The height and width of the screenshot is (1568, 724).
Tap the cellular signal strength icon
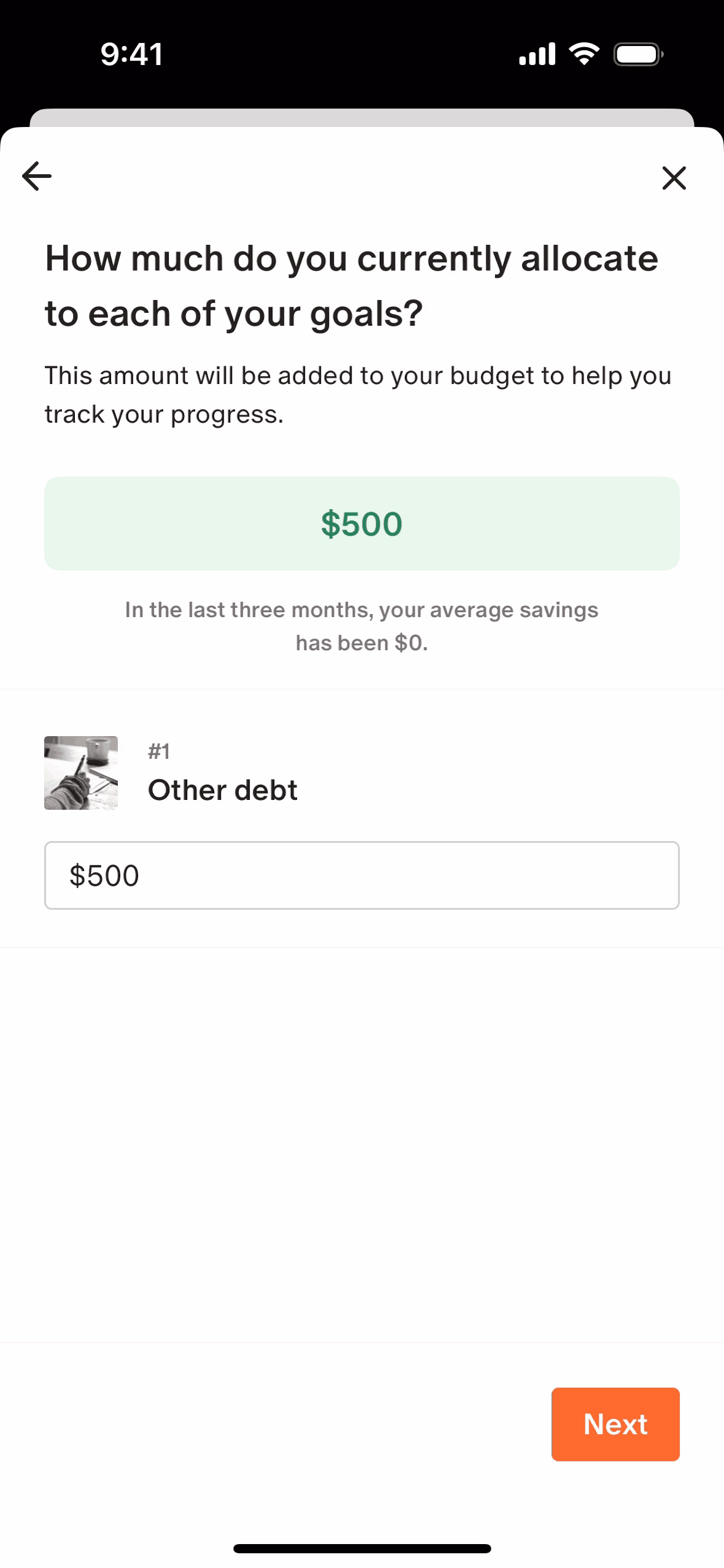coord(537,54)
